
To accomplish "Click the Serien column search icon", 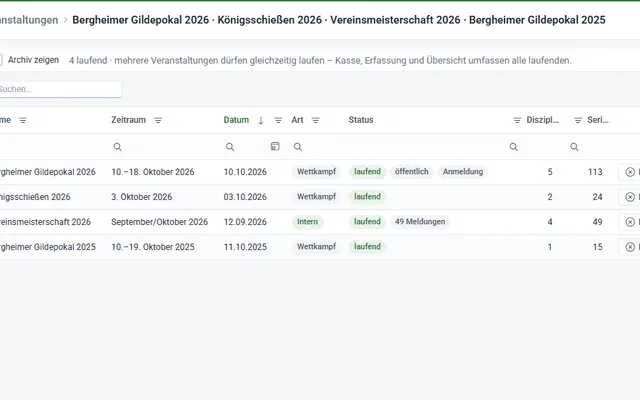I will [574, 147].
